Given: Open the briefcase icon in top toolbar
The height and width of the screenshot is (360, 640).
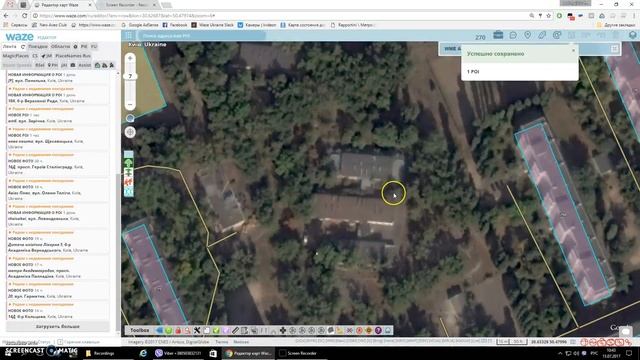Looking at the screenshot, I should [498, 35].
